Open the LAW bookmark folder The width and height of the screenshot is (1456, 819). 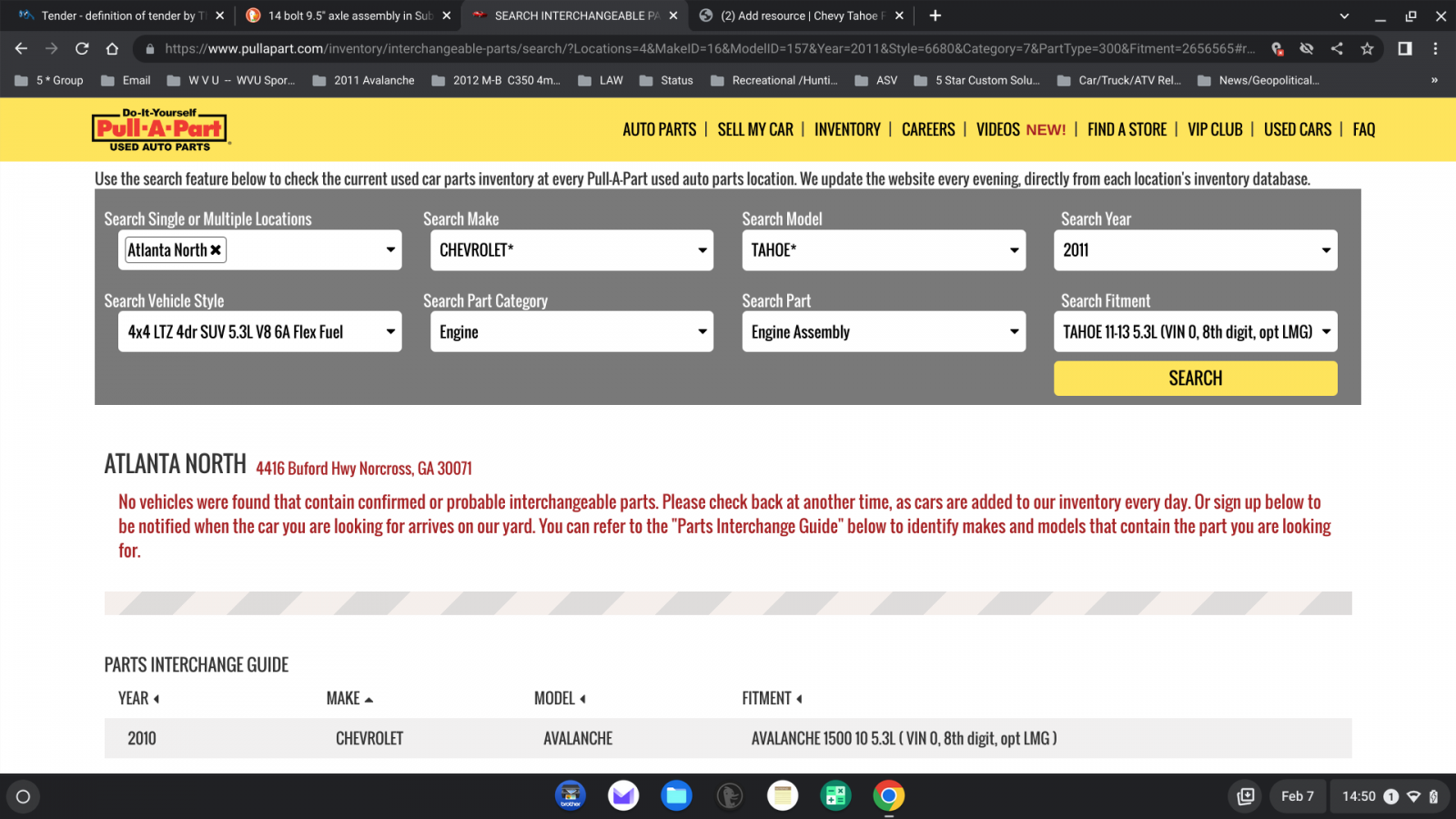click(602, 80)
